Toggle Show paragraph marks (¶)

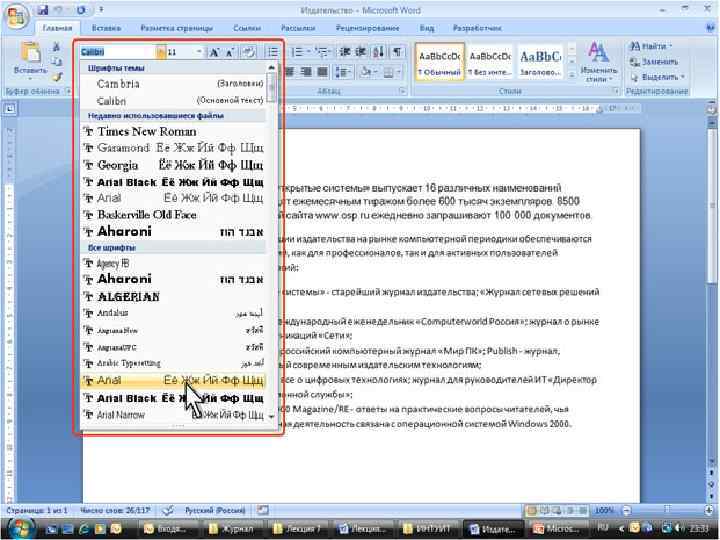[x=397, y=52]
